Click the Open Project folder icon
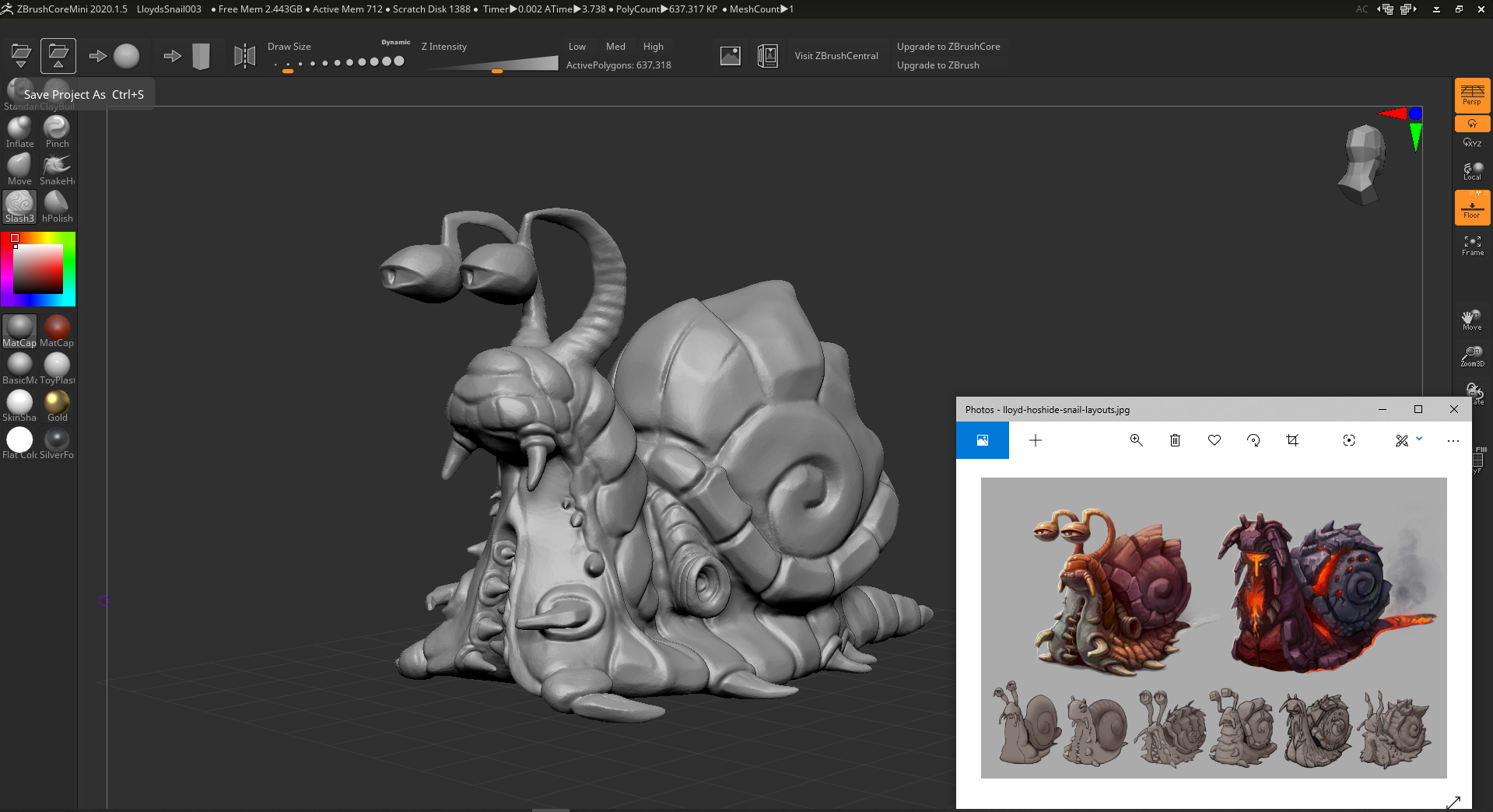This screenshot has height=812, width=1493. pyautogui.click(x=21, y=56)
